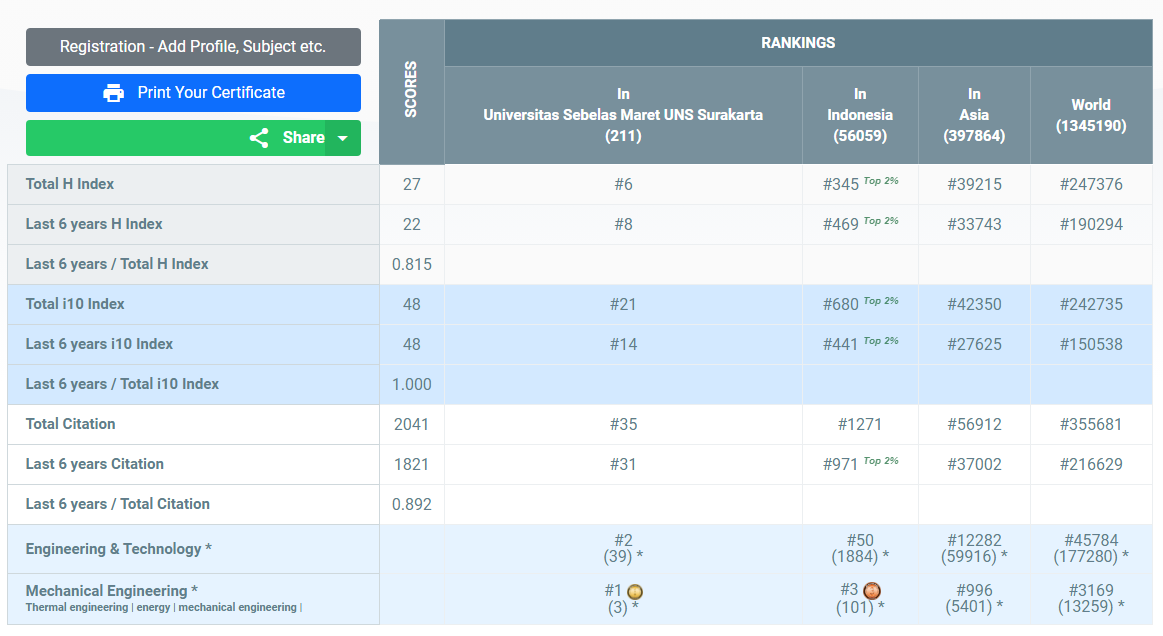This screenshot has width=1163, height=636.
Task: Click the bronze medal badge icon
Action: click(x=872, y=591)
